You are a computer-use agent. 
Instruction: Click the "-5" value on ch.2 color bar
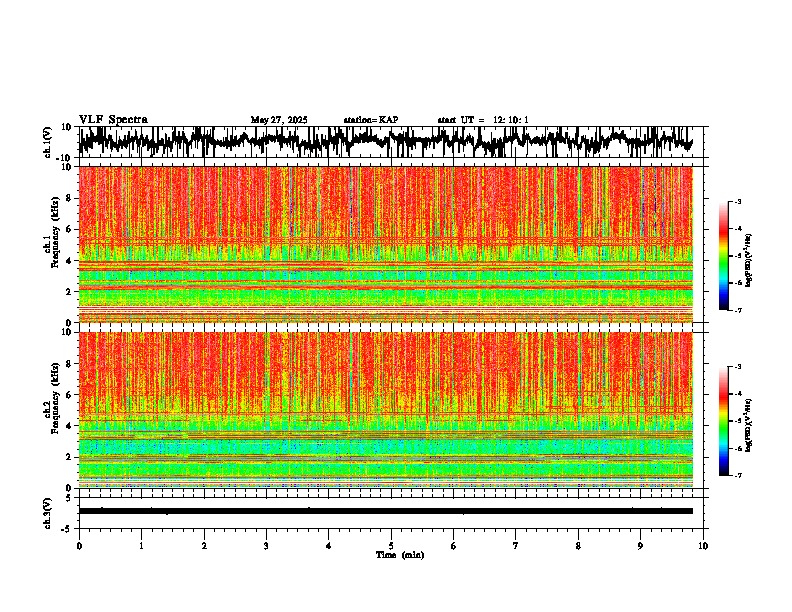738,421
